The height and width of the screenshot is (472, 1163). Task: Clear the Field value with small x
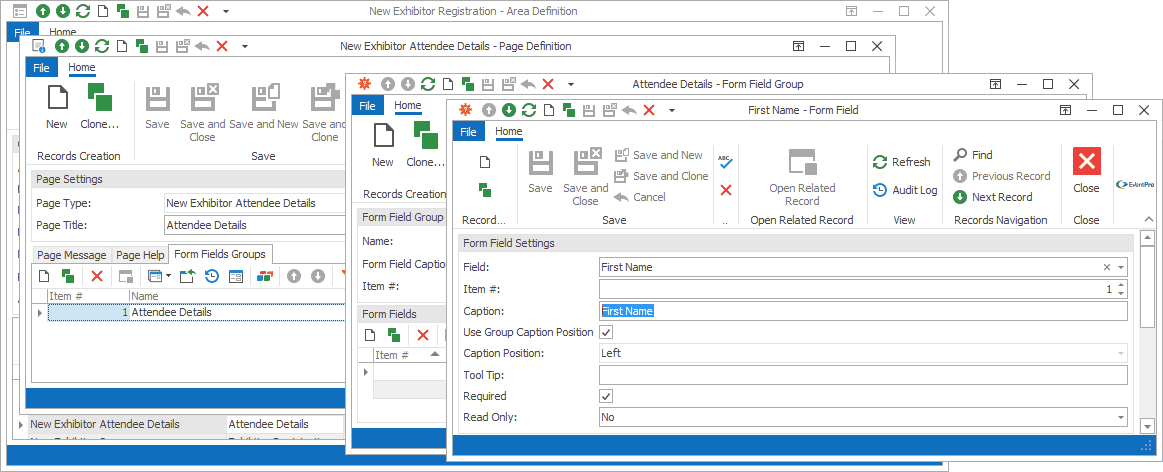point(1107,267)
